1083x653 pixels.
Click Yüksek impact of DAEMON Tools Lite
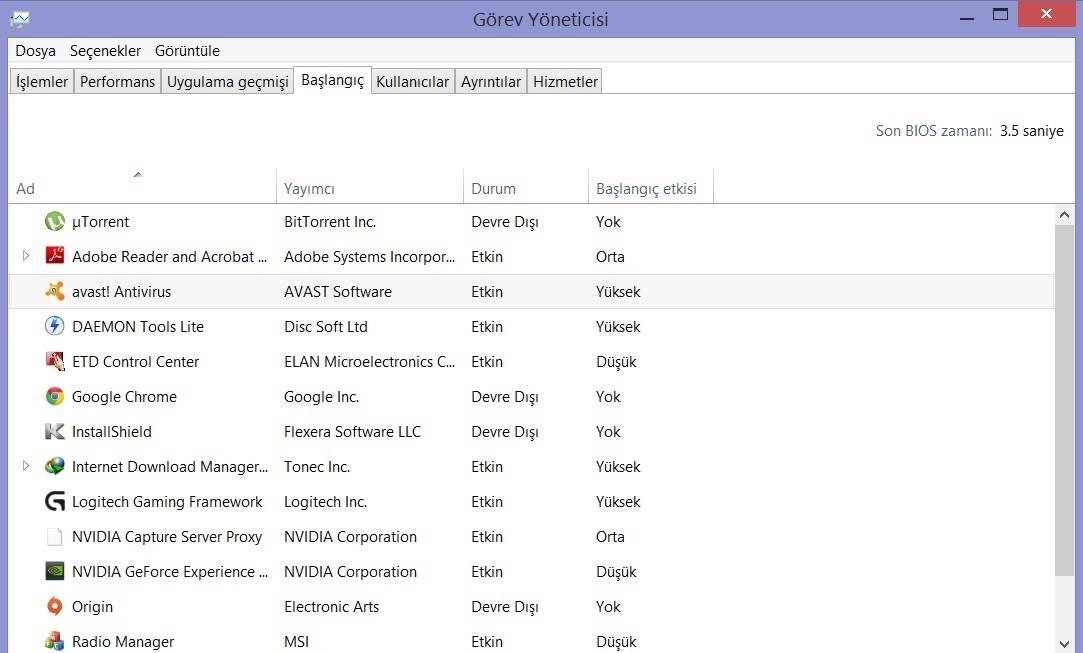pos(618,327)
